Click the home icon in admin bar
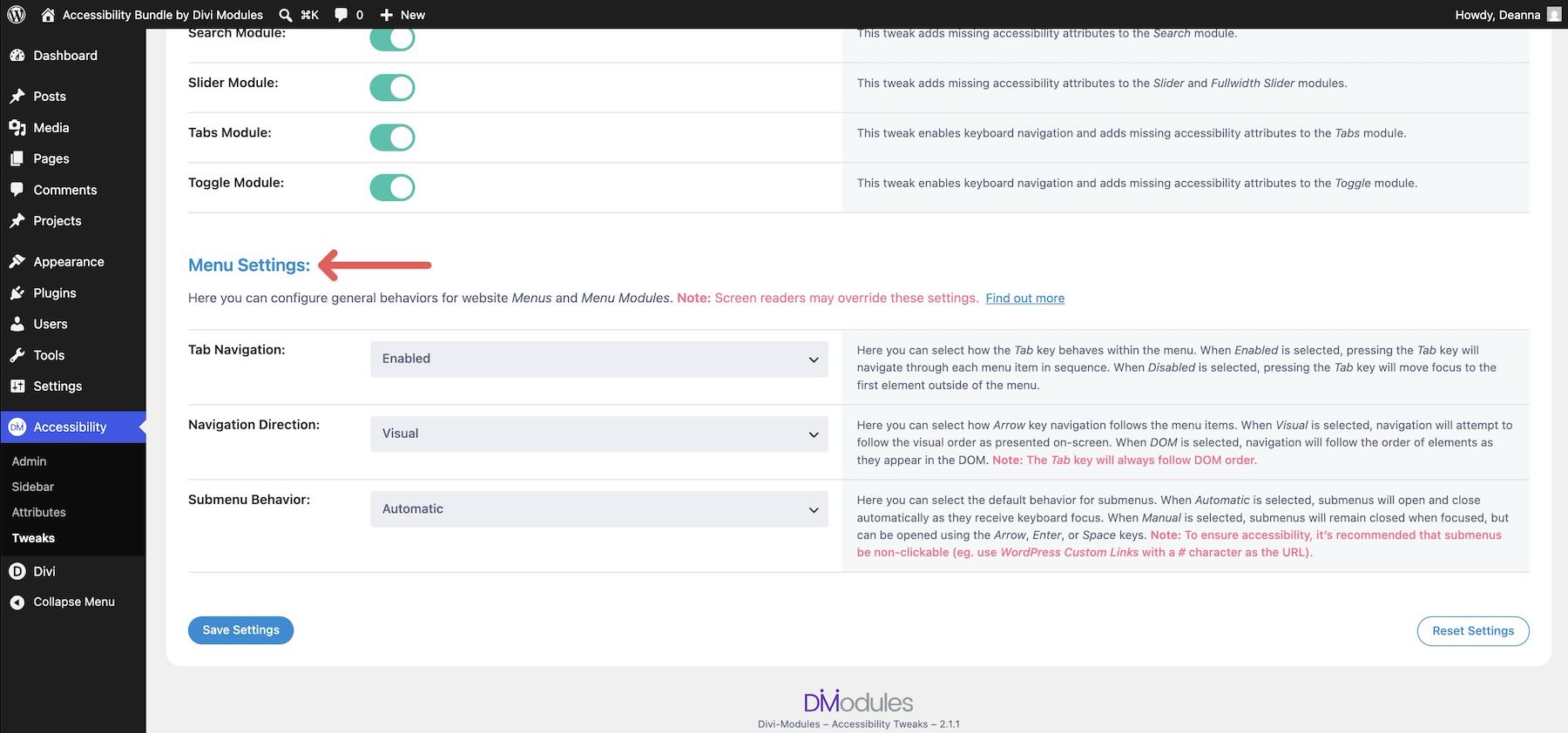Image resolution: width=1568 pixels, height=733 pixels. 48,15
